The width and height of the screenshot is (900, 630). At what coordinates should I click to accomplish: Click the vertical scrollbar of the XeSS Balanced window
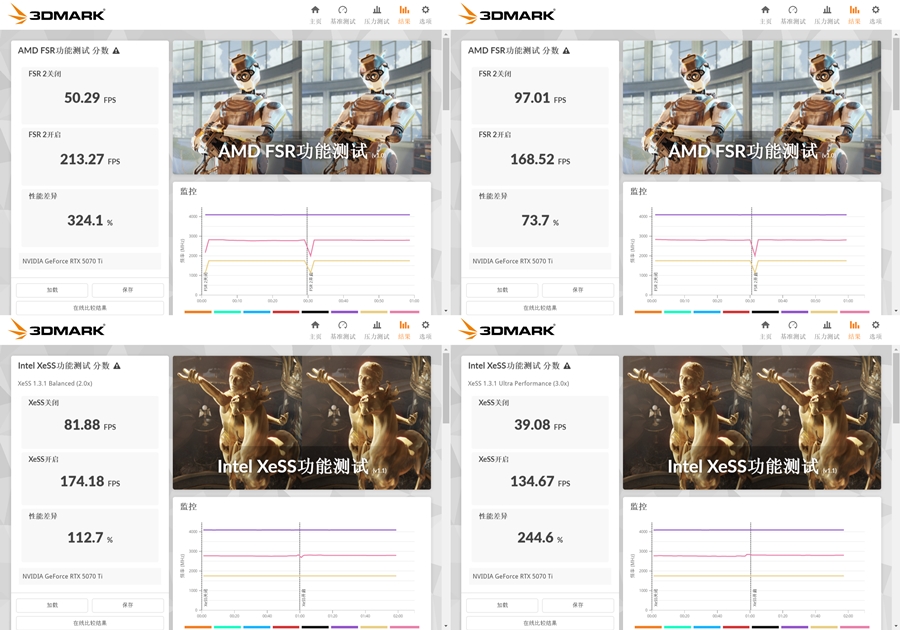(446, 390)
